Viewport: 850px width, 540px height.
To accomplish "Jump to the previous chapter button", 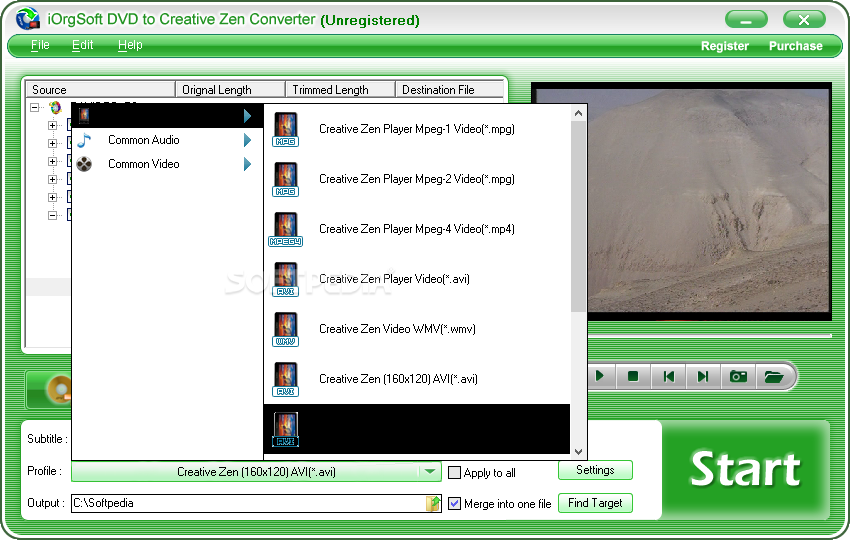I will pyautogui.click(x=668, y=376).
